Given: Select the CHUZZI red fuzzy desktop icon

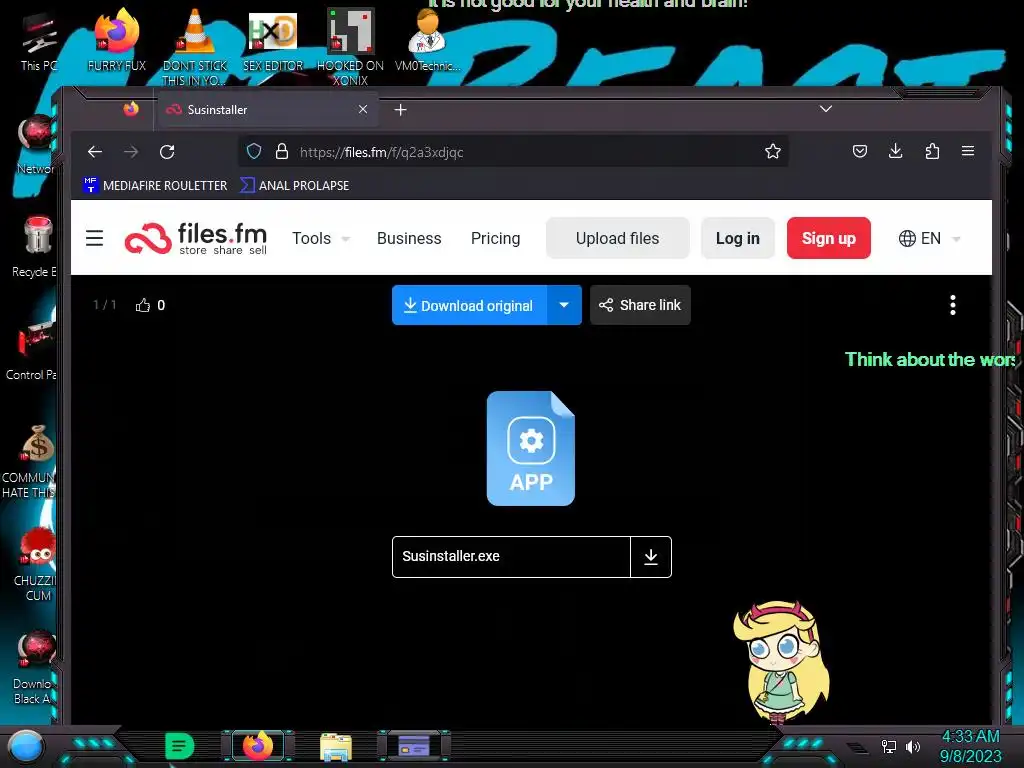Looking at the screenshot, I should pos(37,564).
